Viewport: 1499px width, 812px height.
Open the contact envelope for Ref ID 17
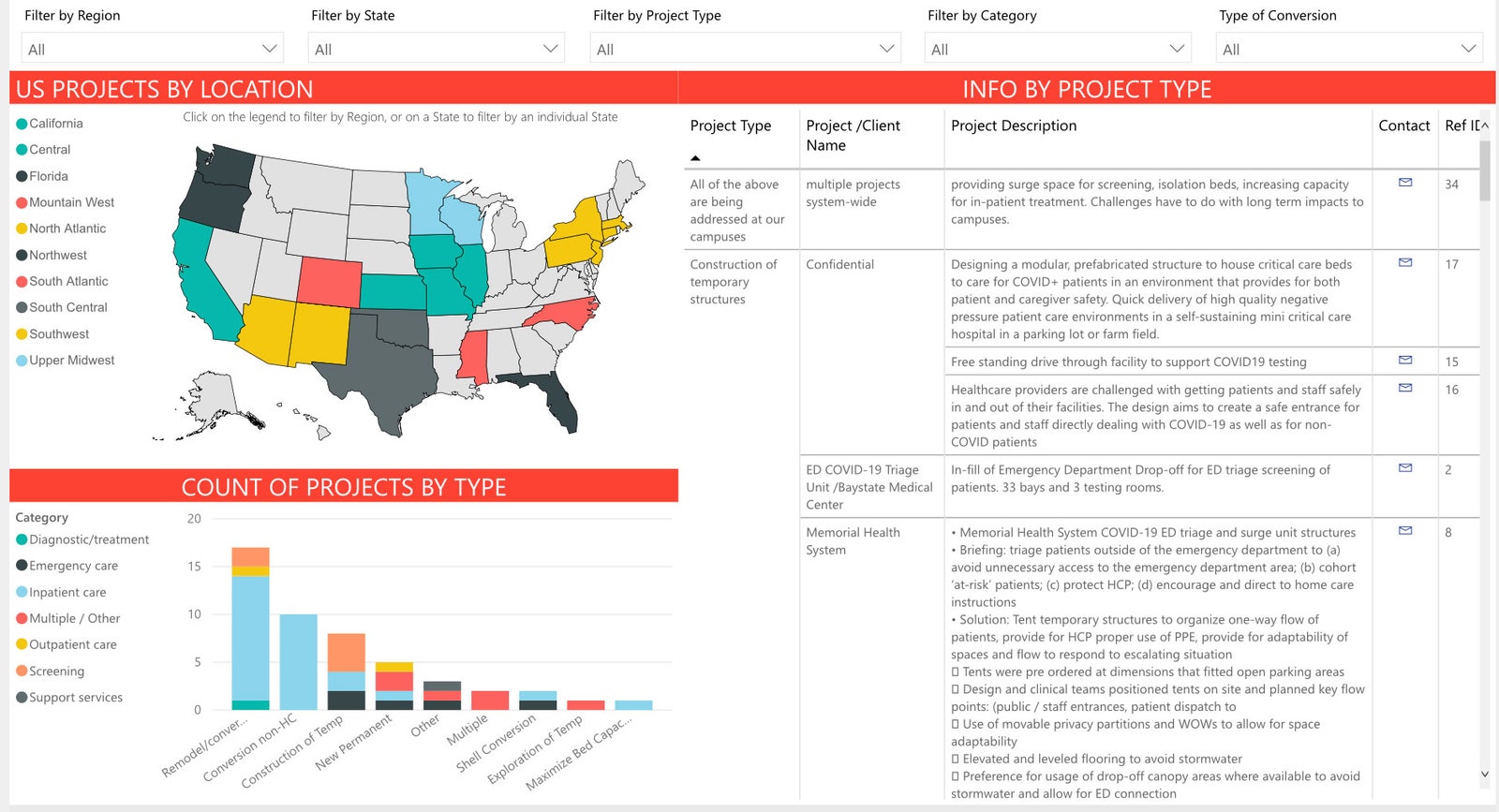point(1405,262)
